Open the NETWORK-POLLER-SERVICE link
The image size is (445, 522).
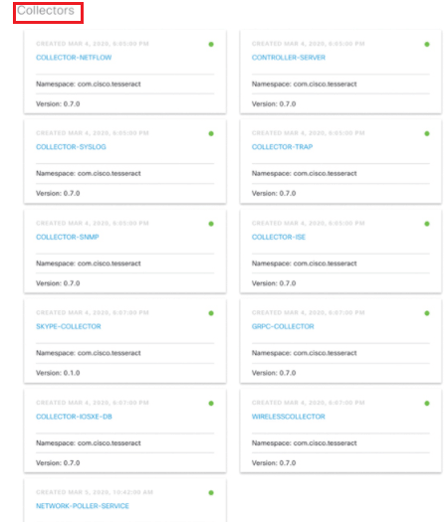tap(82, 506)
